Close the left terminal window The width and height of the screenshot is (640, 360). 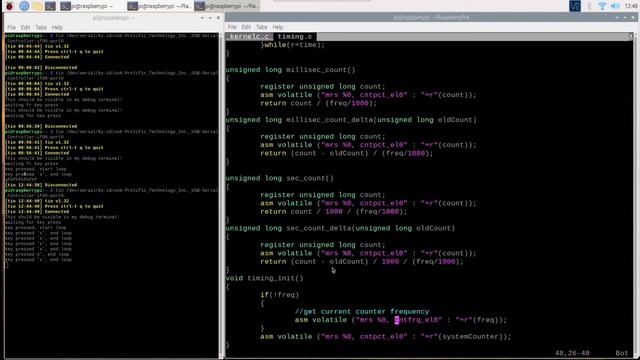click(218, 18)
